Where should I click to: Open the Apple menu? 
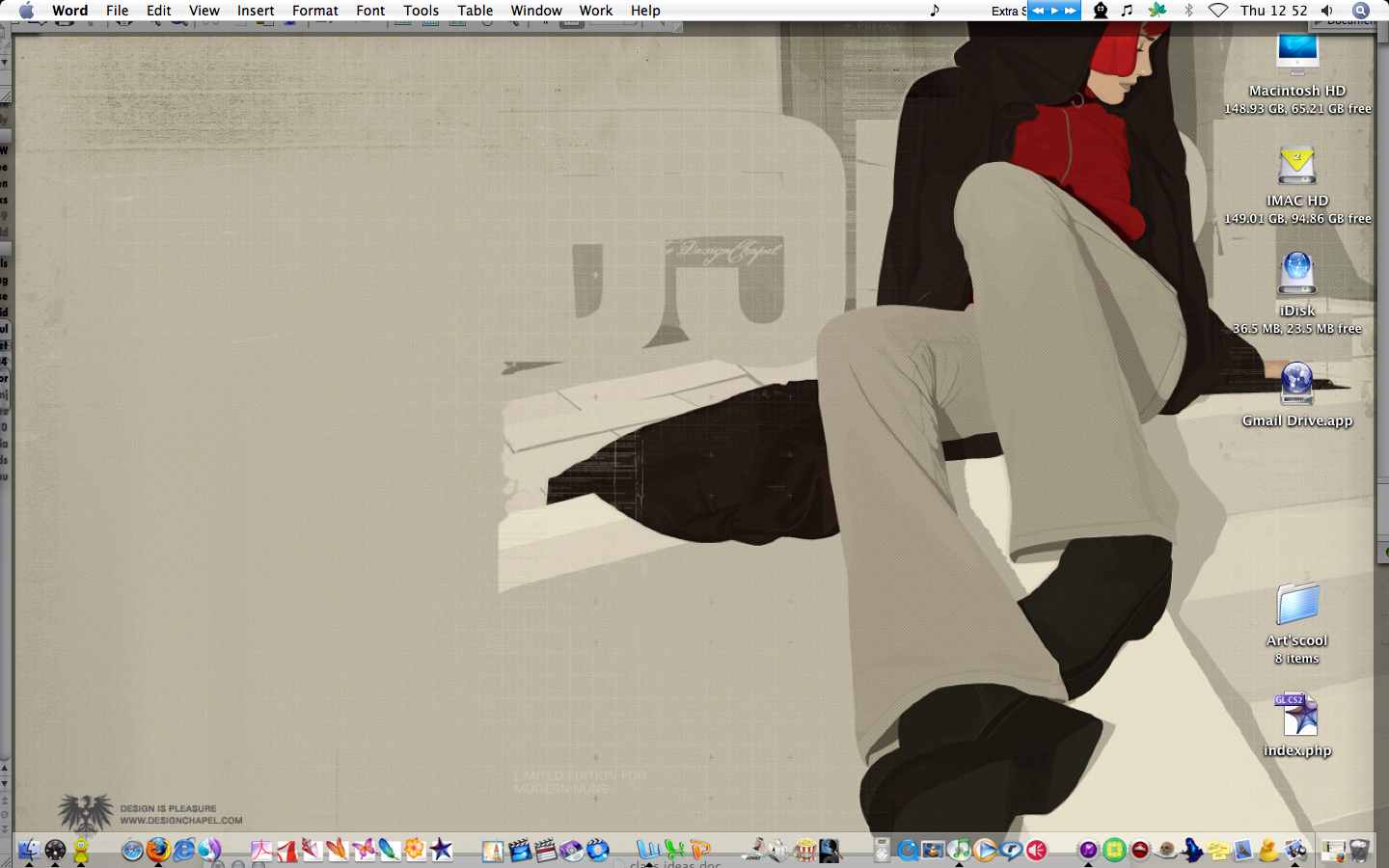click(26, 11)
